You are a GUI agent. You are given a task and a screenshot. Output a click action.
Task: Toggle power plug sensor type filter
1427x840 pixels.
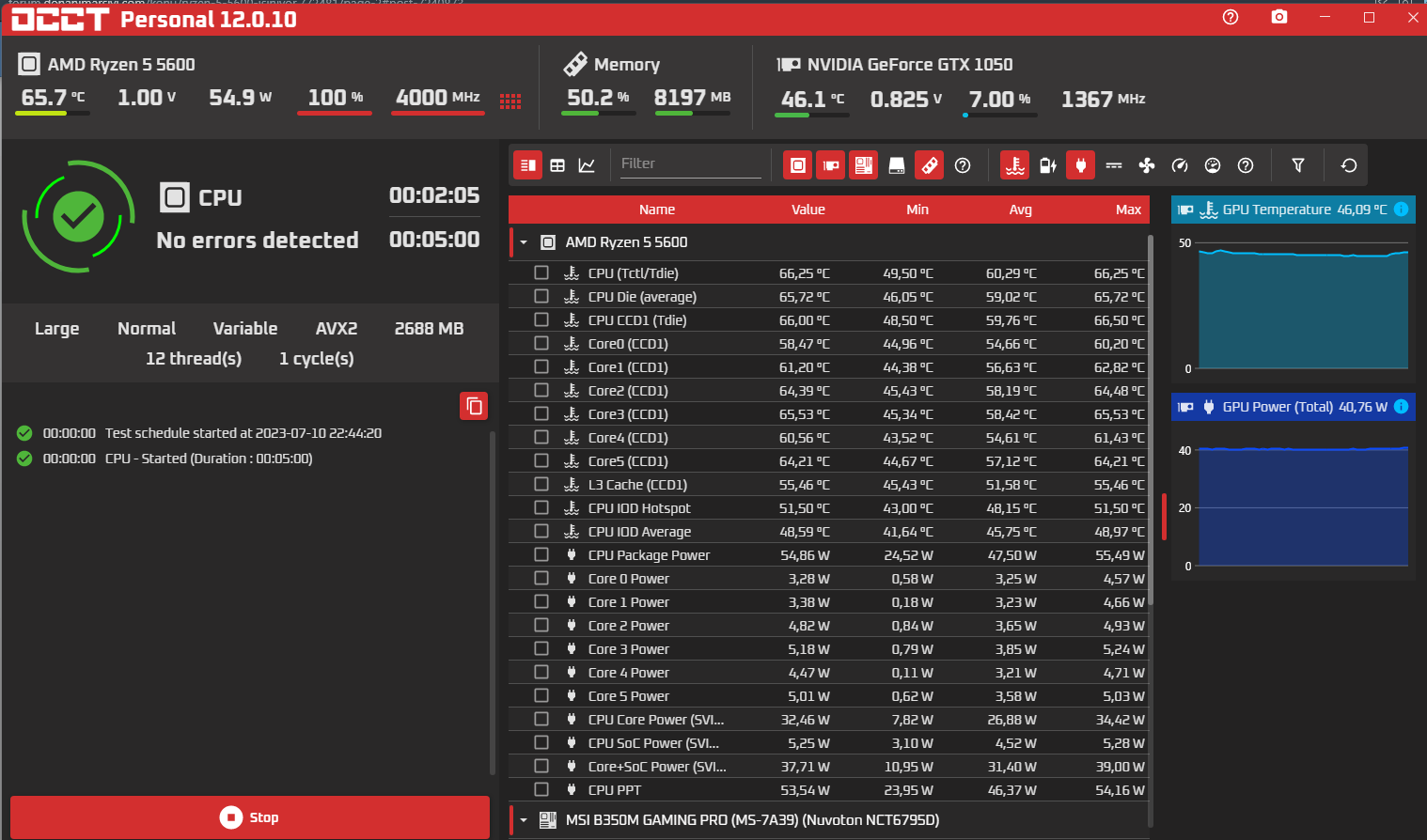click(x=1081, y=165)
